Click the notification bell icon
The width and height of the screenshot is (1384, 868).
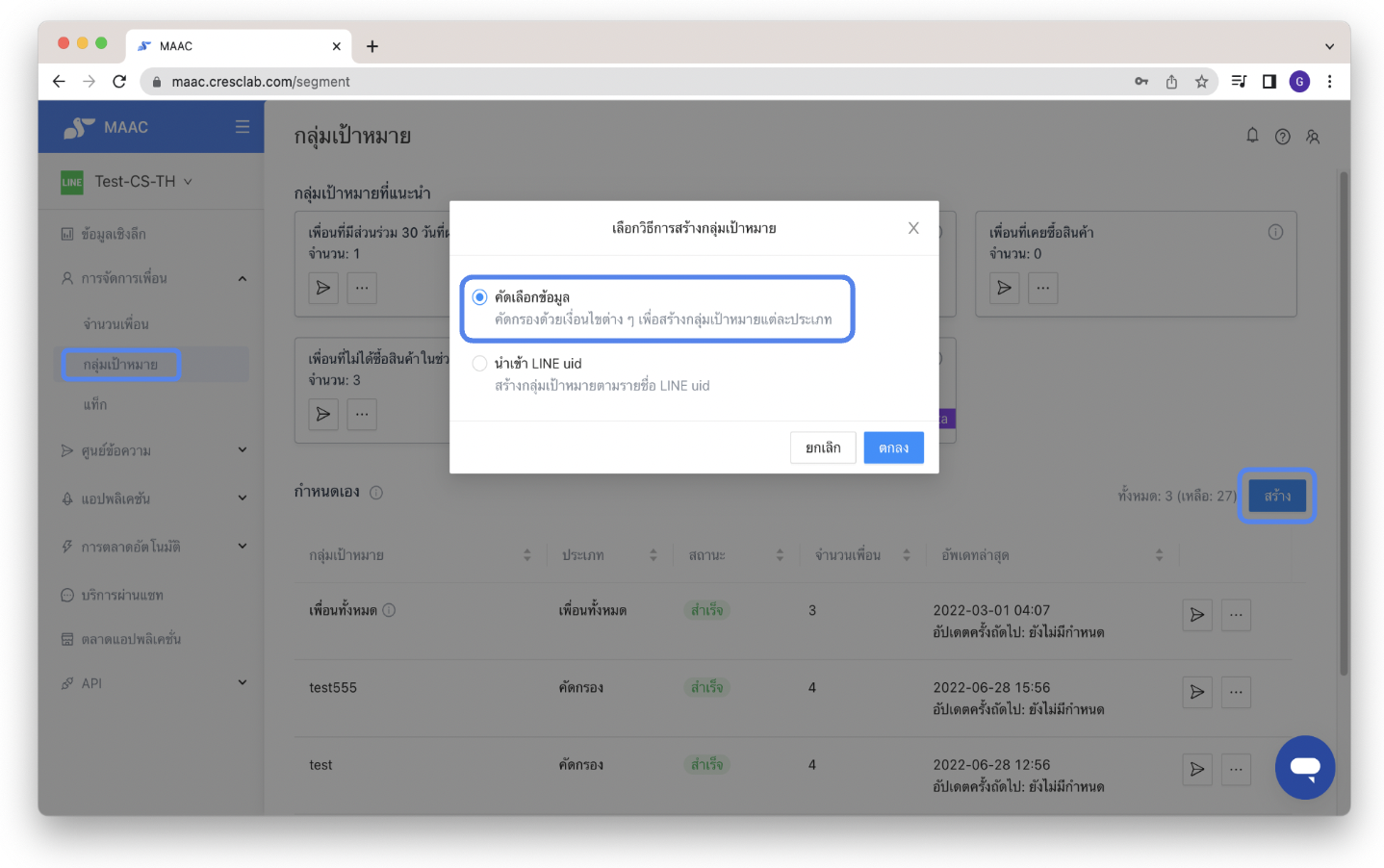(1252, 136)
